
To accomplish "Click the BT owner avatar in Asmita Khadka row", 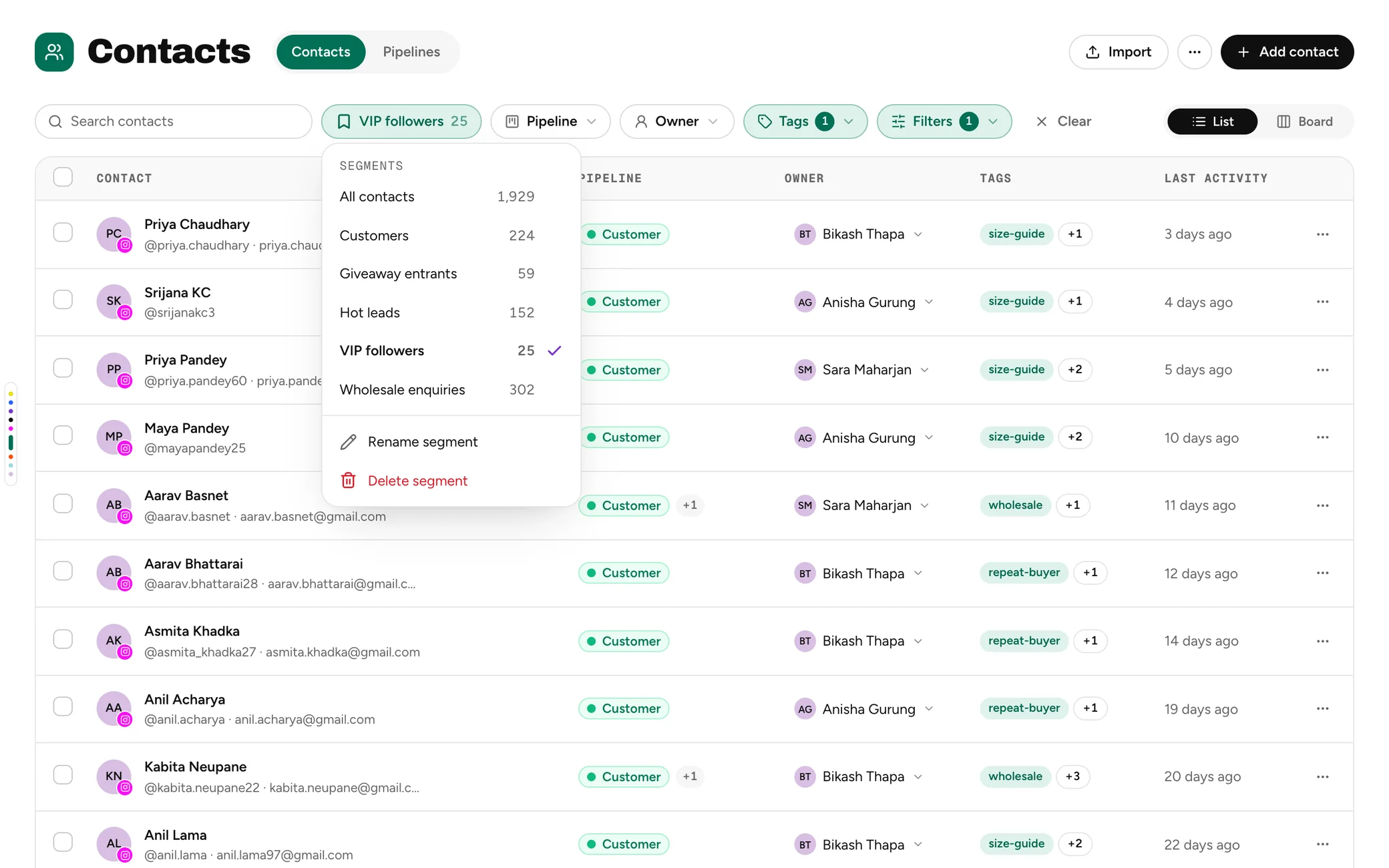I will [805, 641].
